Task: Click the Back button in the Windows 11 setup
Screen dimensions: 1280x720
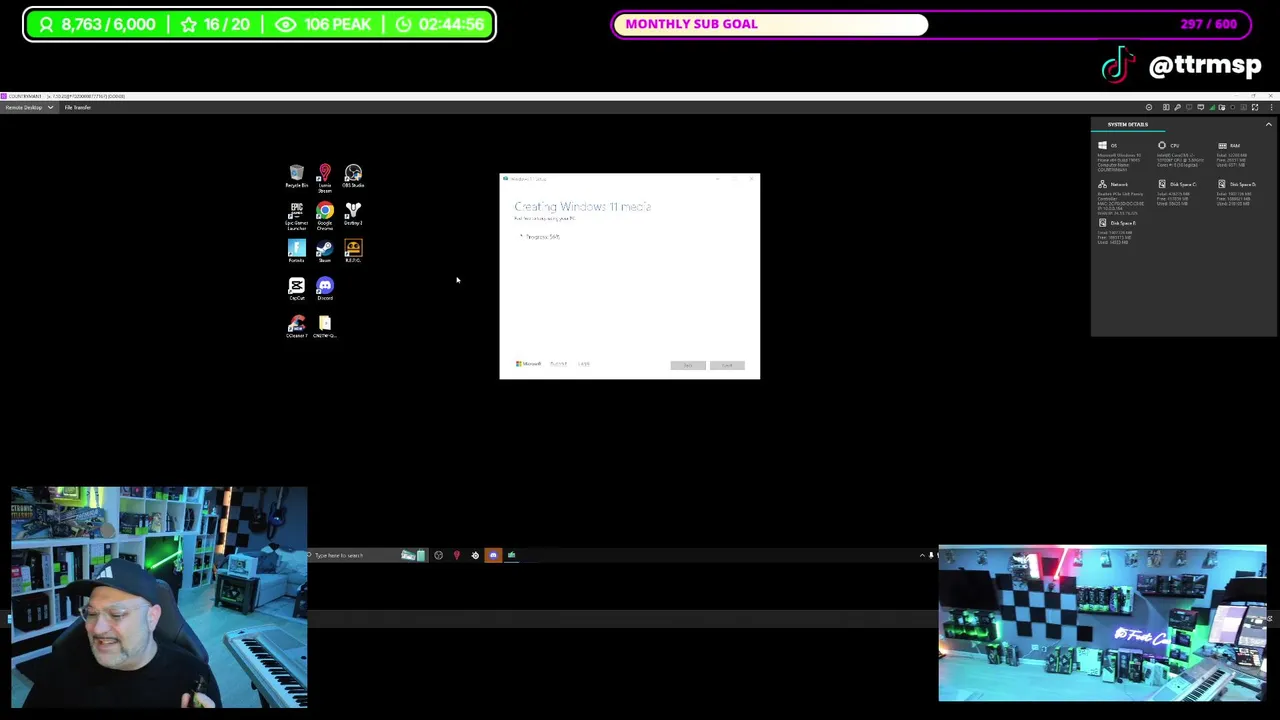Action: click(688, 365)
